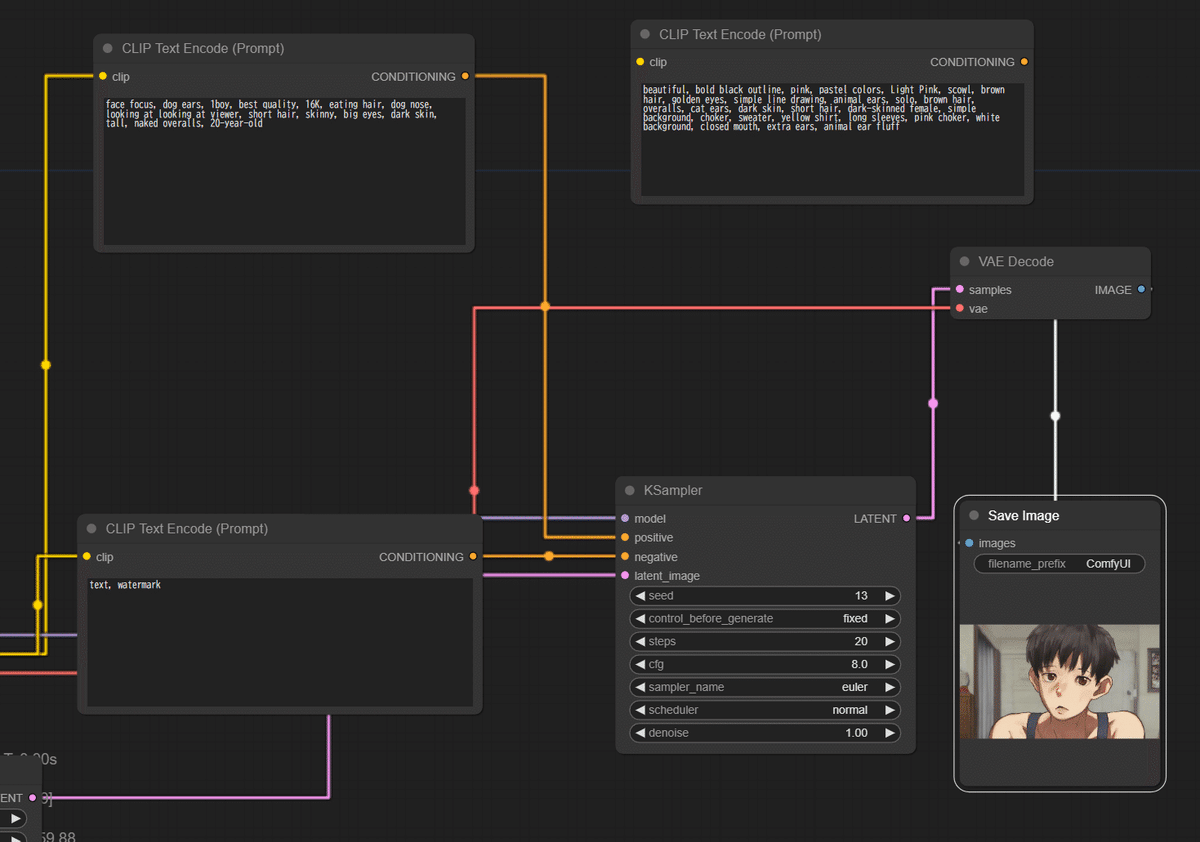1200x842 pixels.
Task: Select the positive input port on KSampler
Action: [625, 538]
